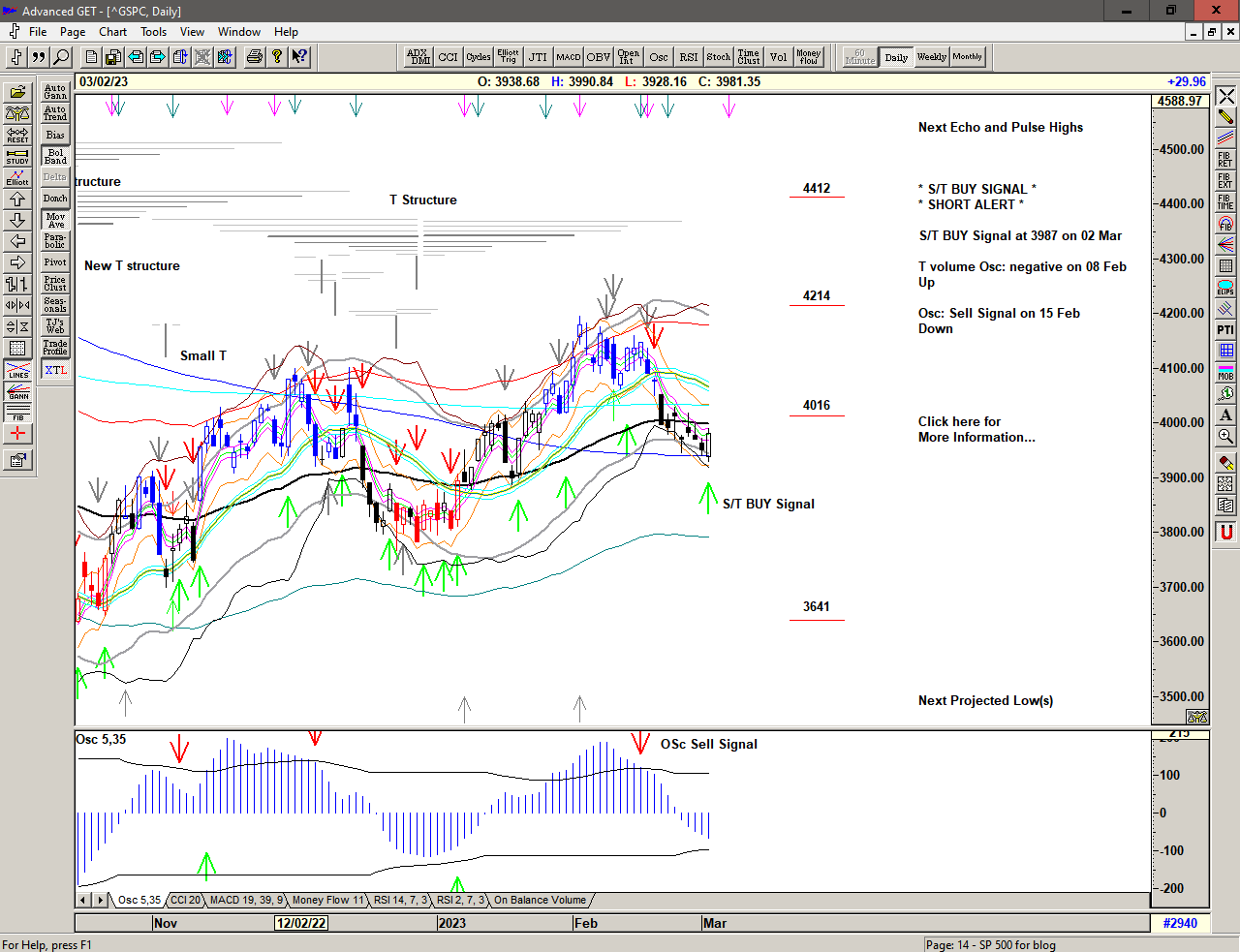Open the Chart menu

pos(112,32)
